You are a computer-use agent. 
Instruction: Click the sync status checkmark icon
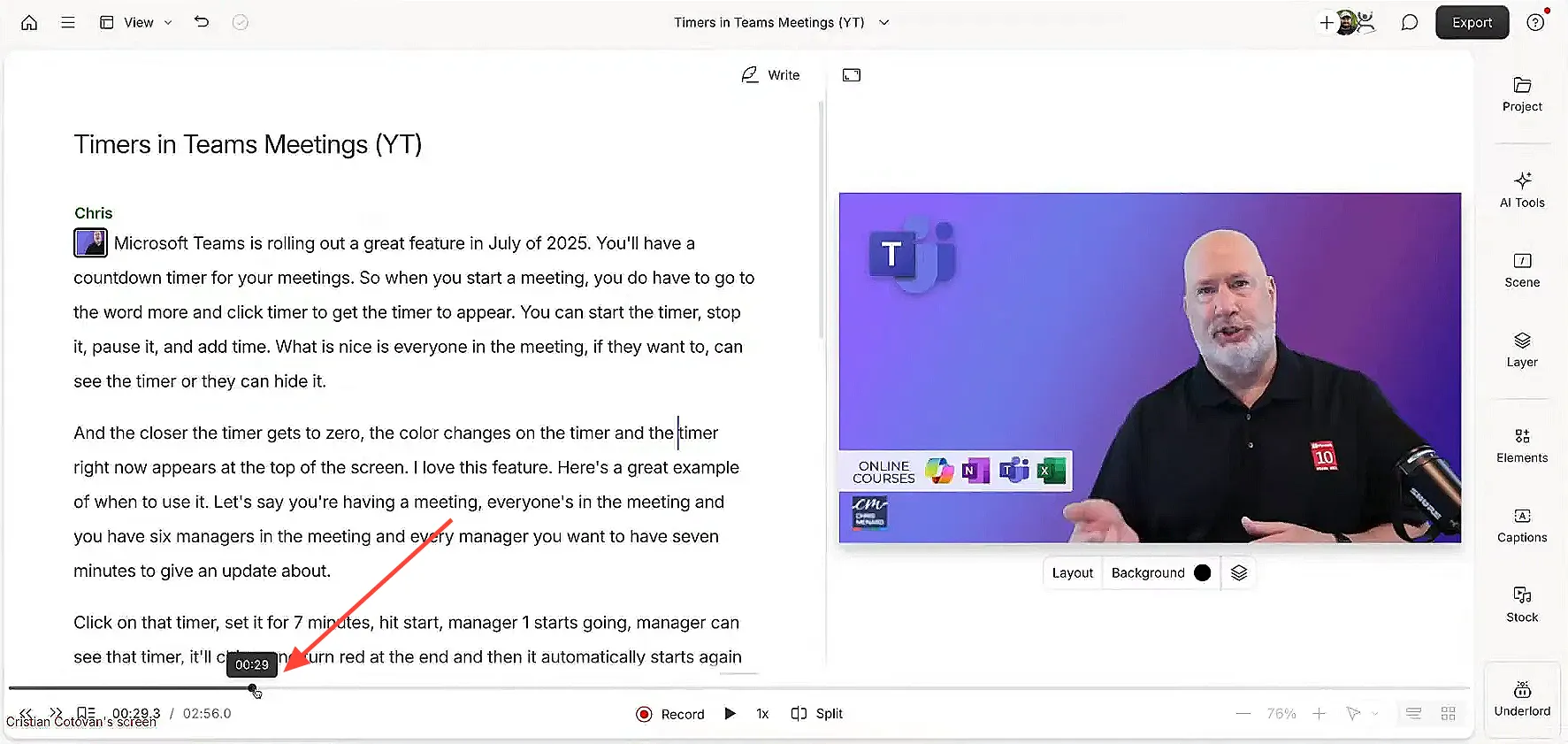click(240, 23)
